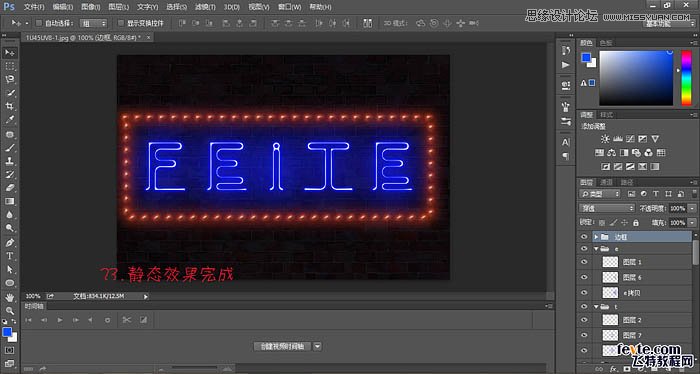Click the blue foreground color swatch in toolbox
The height and width of the screenshot is (374, 700).
click(x=7, y=332)
